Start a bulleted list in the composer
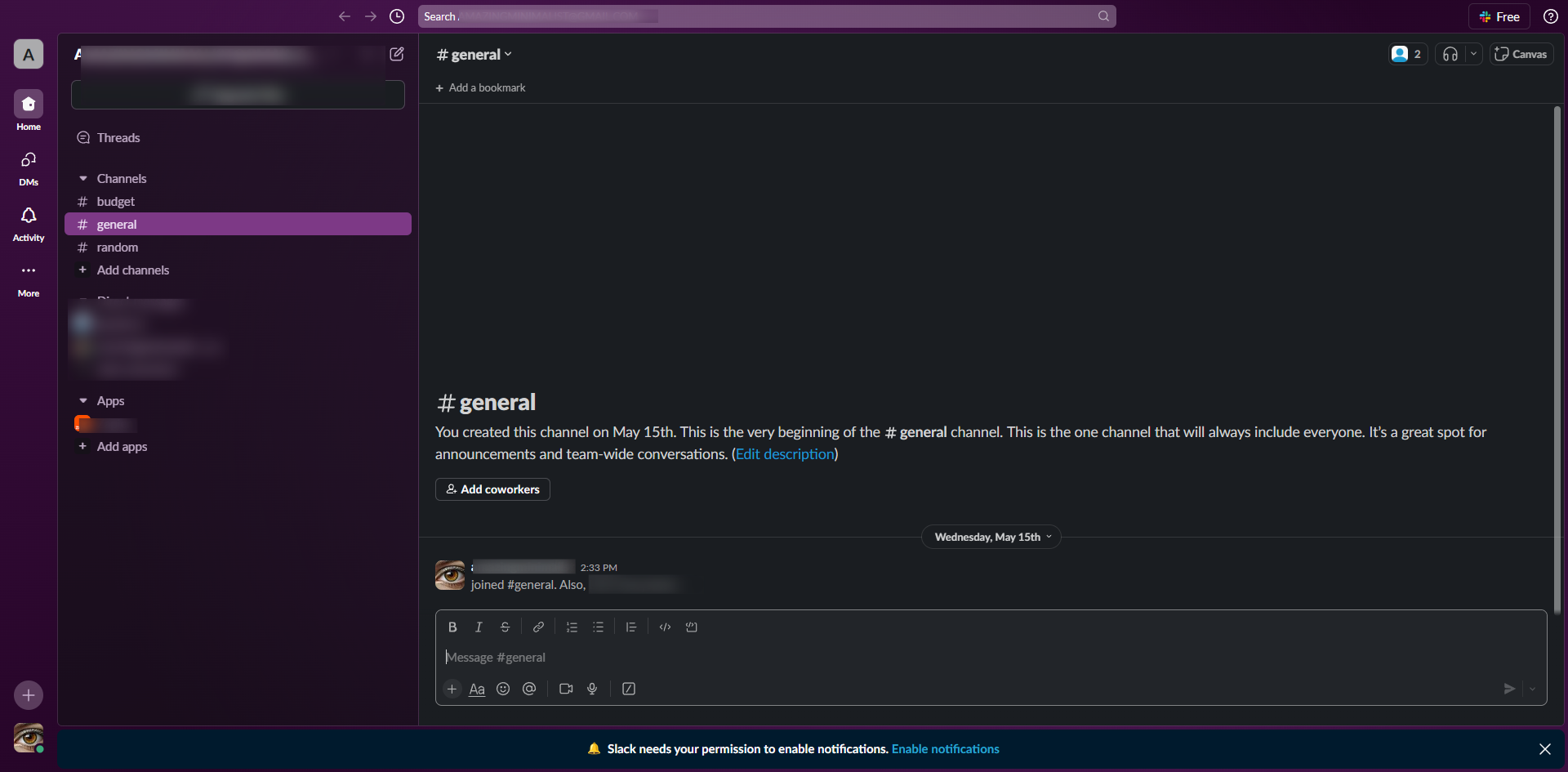This screenshot has width=1568, height=772. (x=598, y=627)
